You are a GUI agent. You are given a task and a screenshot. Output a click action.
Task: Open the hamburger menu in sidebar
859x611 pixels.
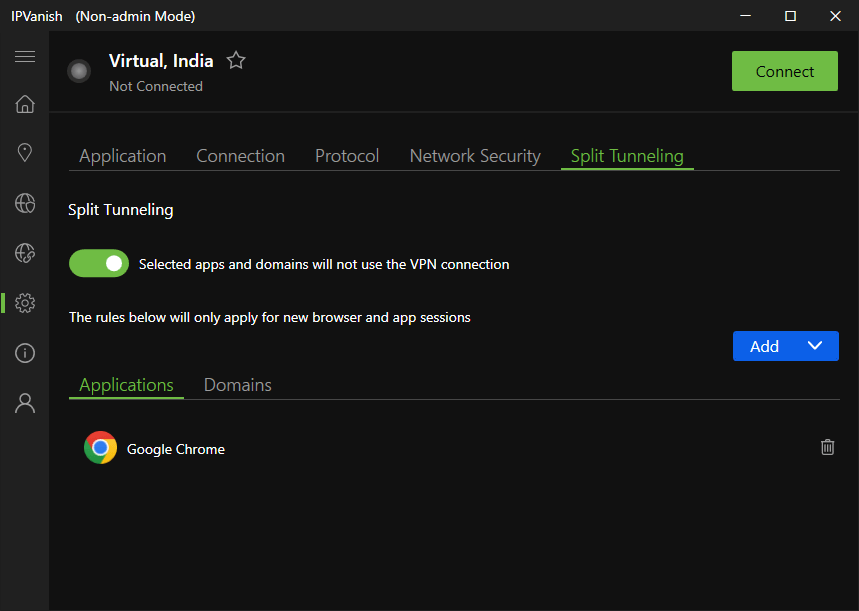25,56
